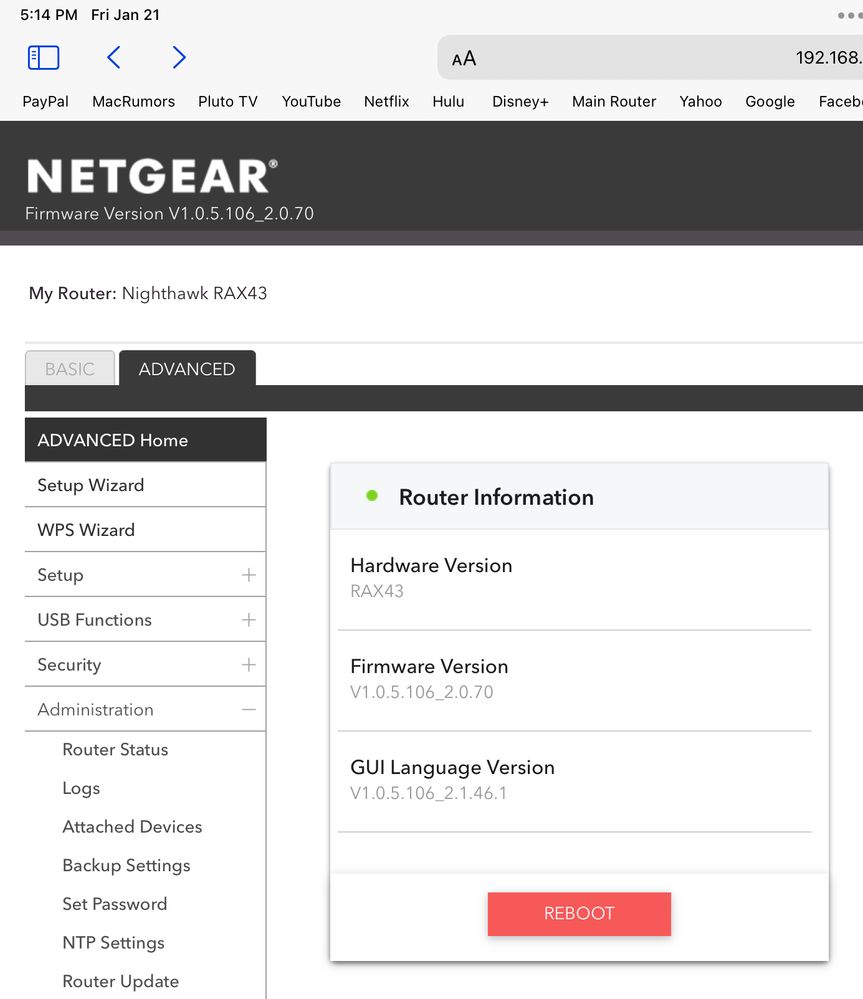The image size is (863, 999).
Task: Open Attached Devices under Administration
Action: point(132,826)
